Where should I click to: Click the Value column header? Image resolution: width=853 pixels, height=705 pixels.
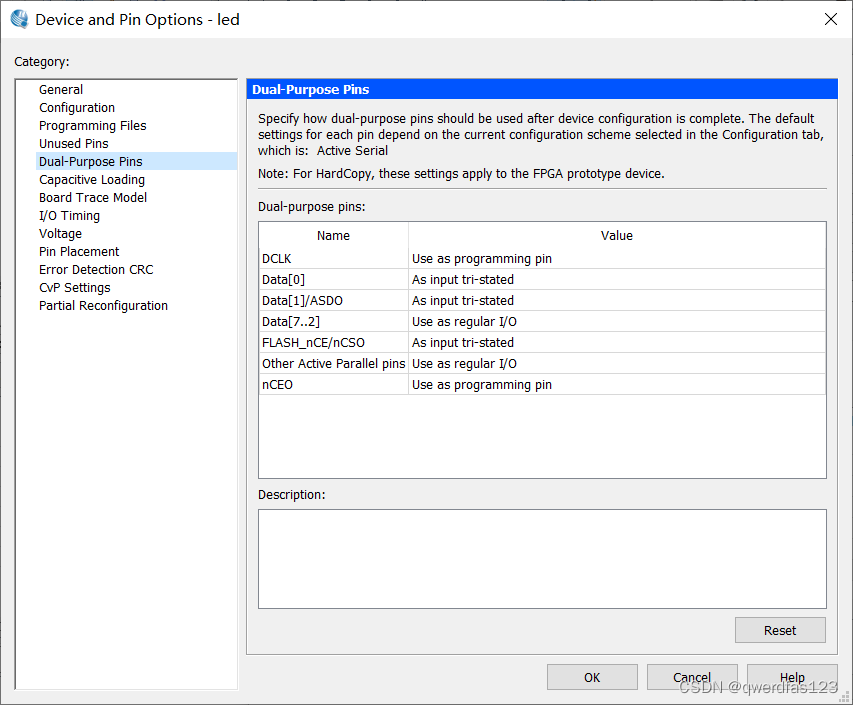(x=617, y=236)
